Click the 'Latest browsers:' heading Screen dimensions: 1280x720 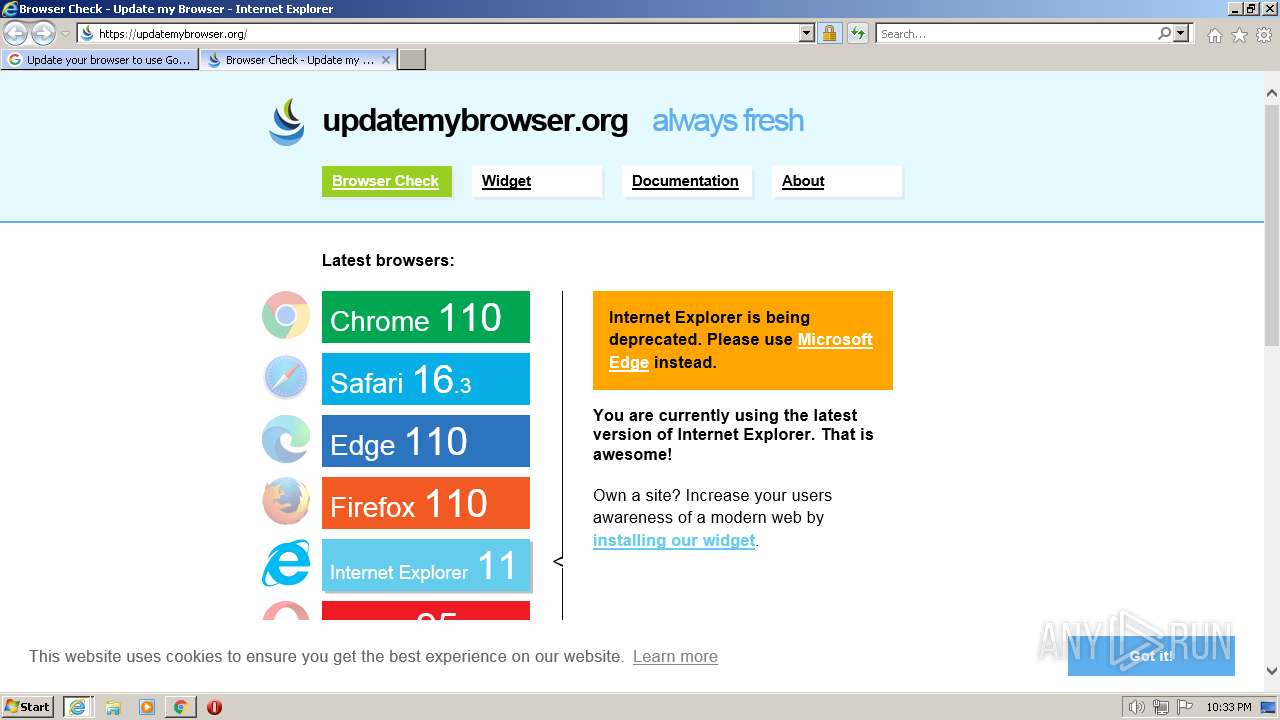click(x=388, y=260)
